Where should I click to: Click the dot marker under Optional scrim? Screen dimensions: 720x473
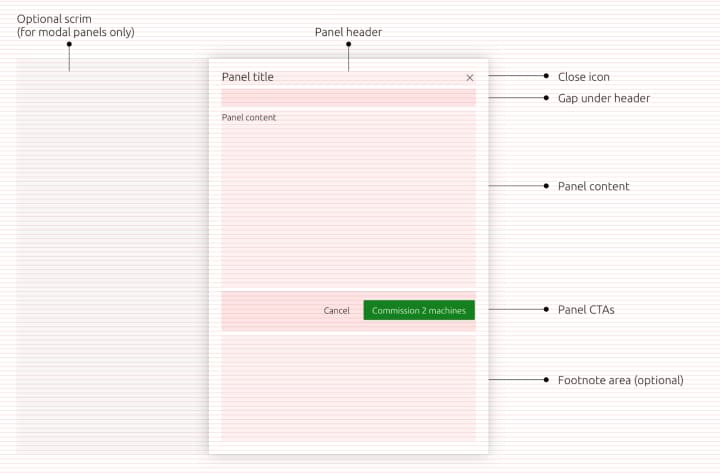69,44
